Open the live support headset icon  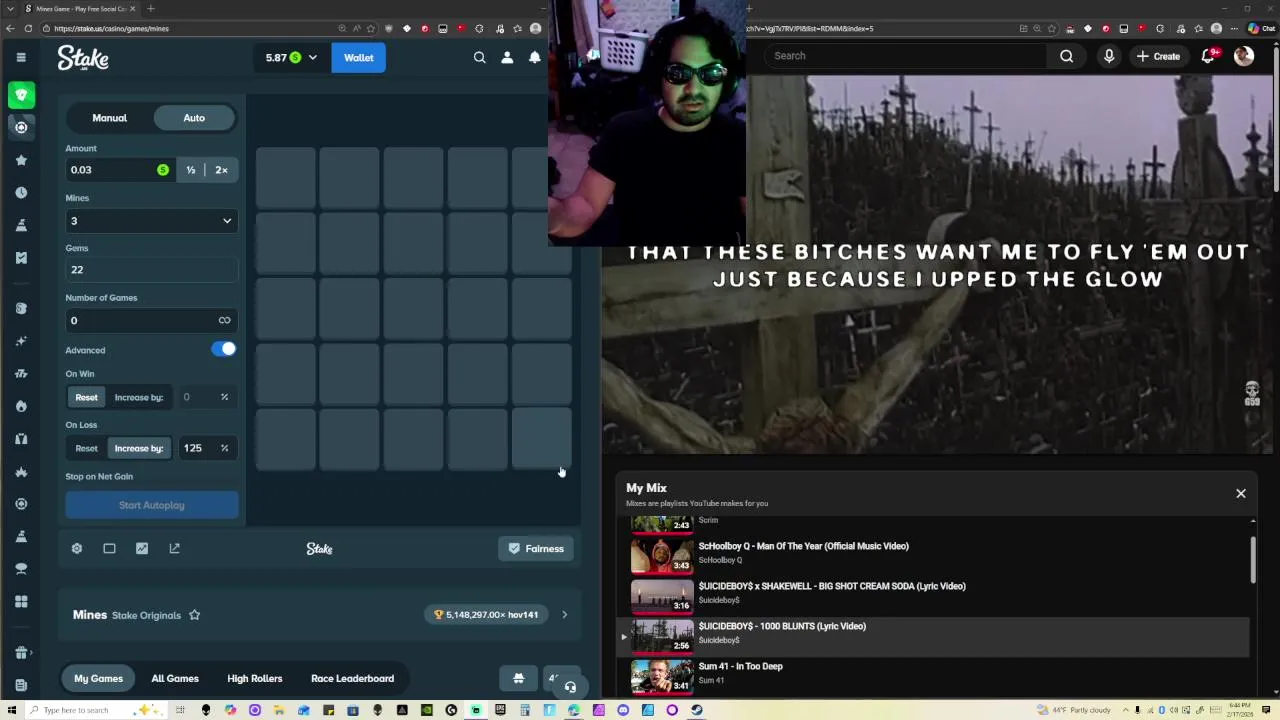coord(570,687)
